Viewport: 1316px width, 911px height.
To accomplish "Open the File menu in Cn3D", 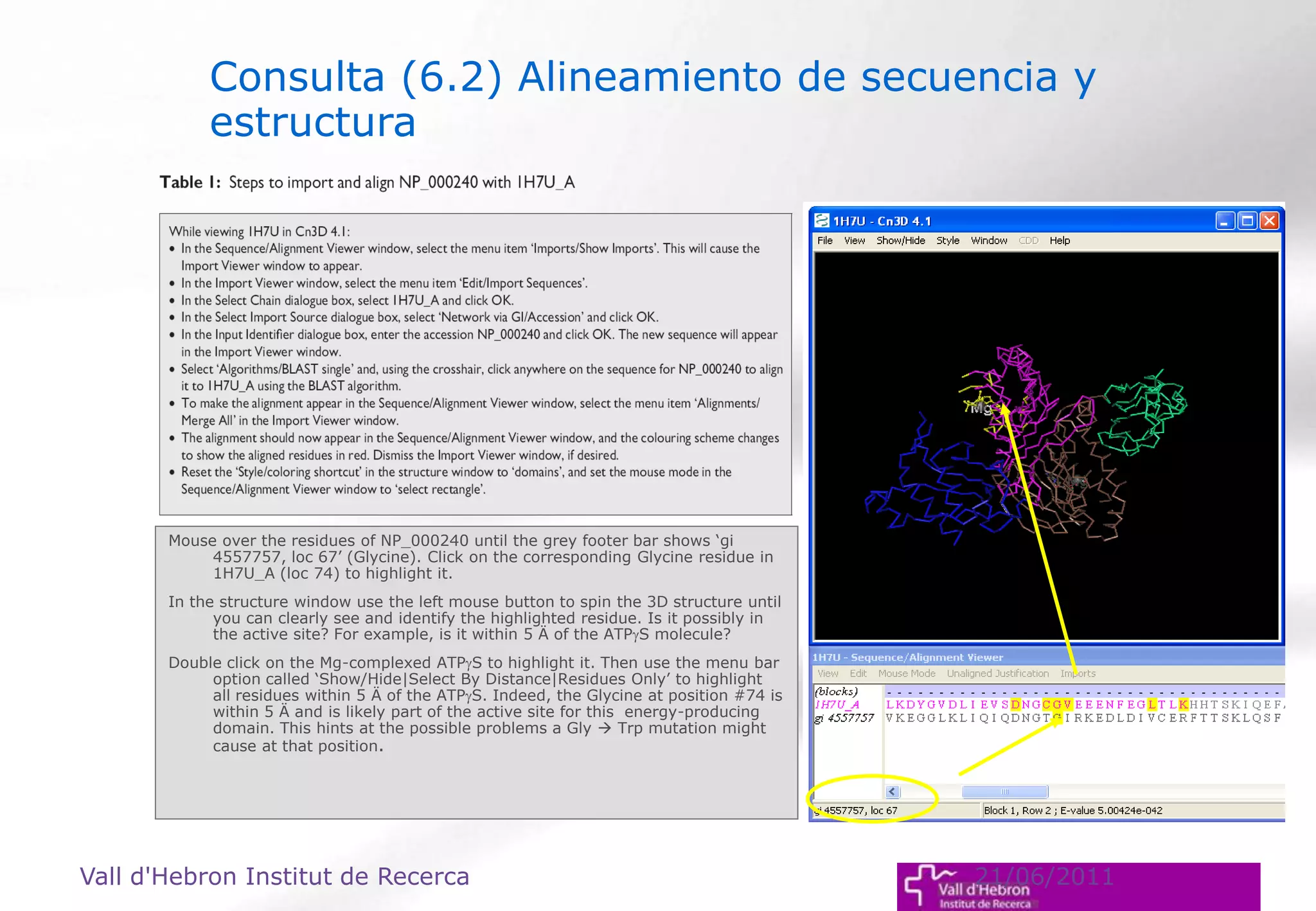I will (x=824, y=240).
